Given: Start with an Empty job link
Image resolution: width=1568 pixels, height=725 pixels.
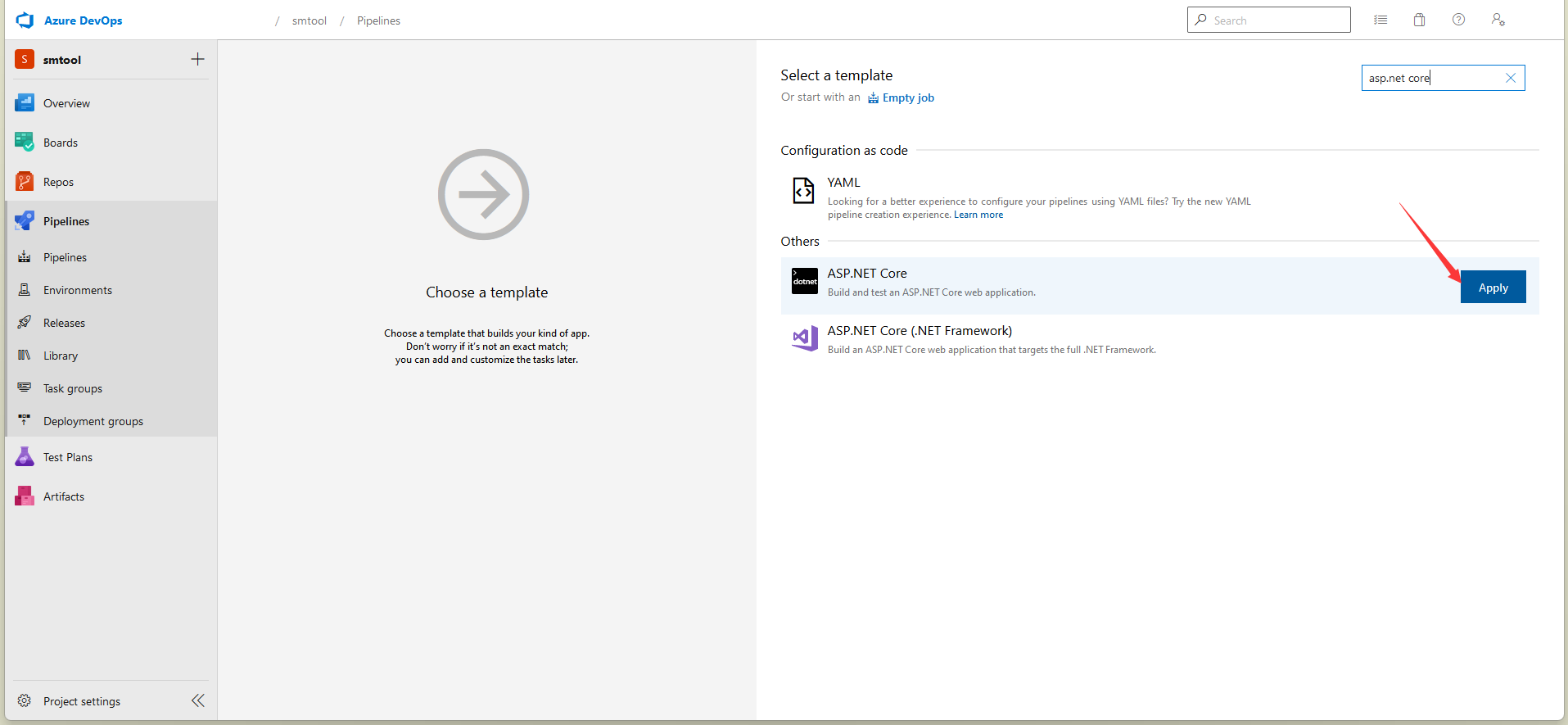Looking at the screenshot, I should [x=907, y=97].
